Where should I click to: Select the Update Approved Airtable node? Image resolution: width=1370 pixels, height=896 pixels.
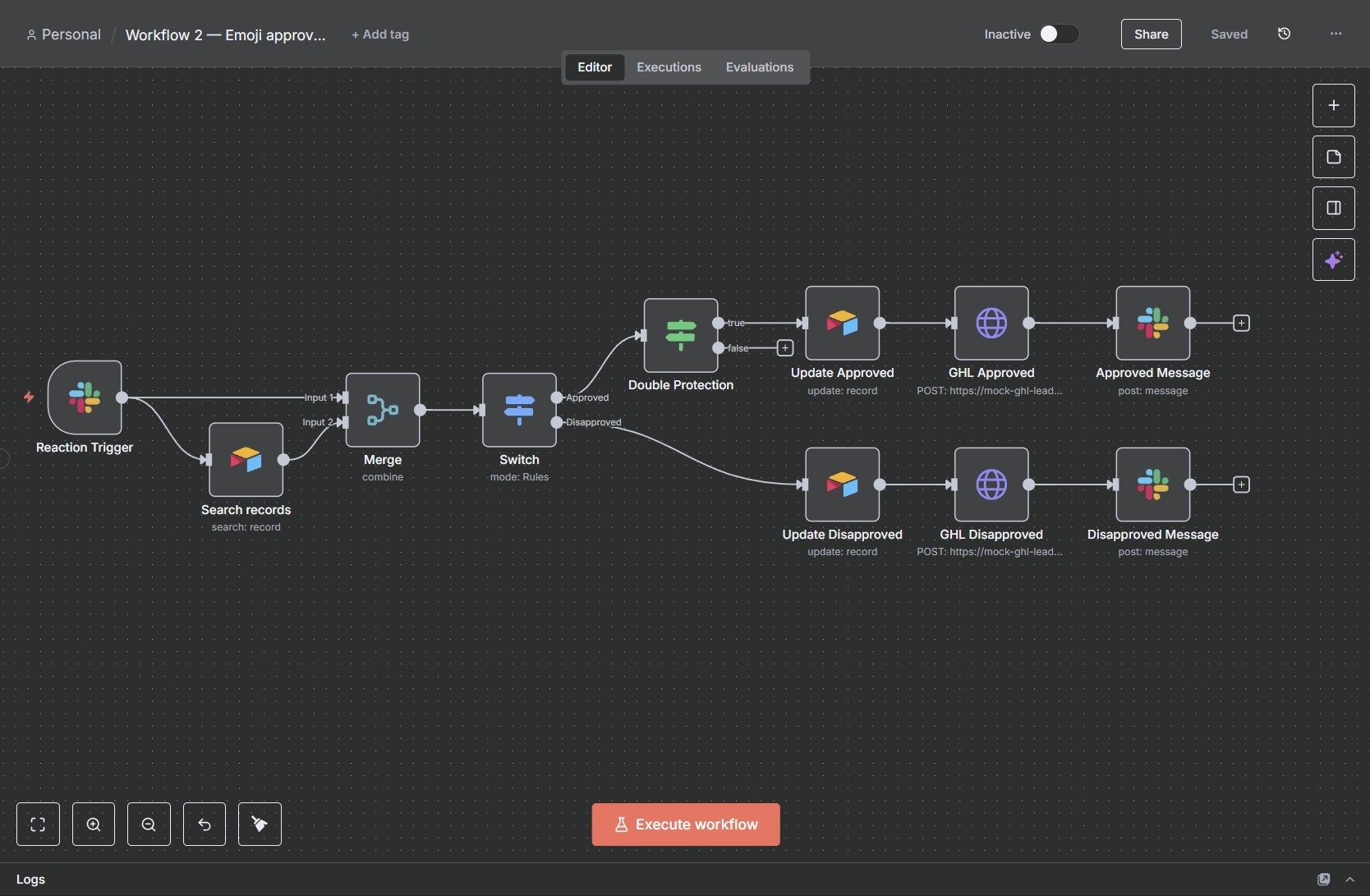click(843, 323)
